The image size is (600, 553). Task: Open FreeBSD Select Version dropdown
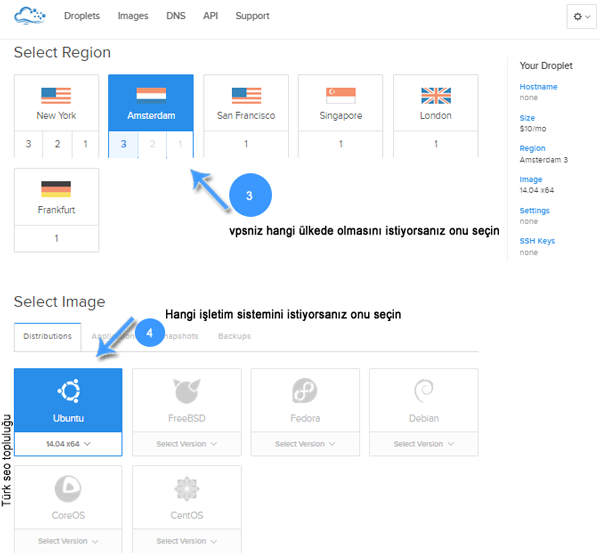[187, 444]
